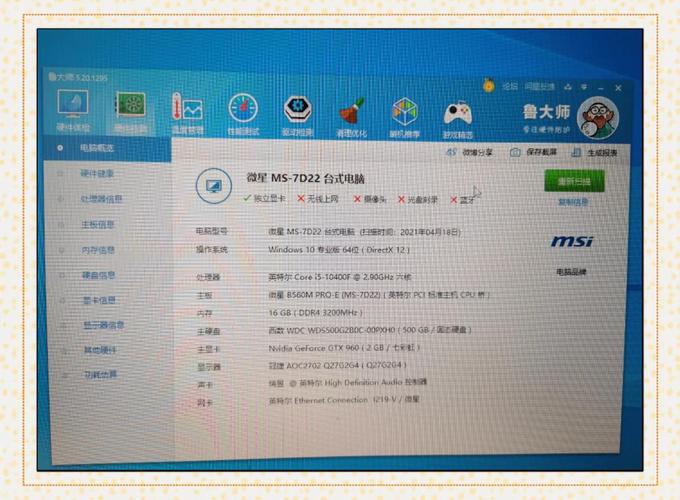Open the 论坛 forum link
This screenshot has height=500, width=680.
pyautogui.click(x=510, y=86)
